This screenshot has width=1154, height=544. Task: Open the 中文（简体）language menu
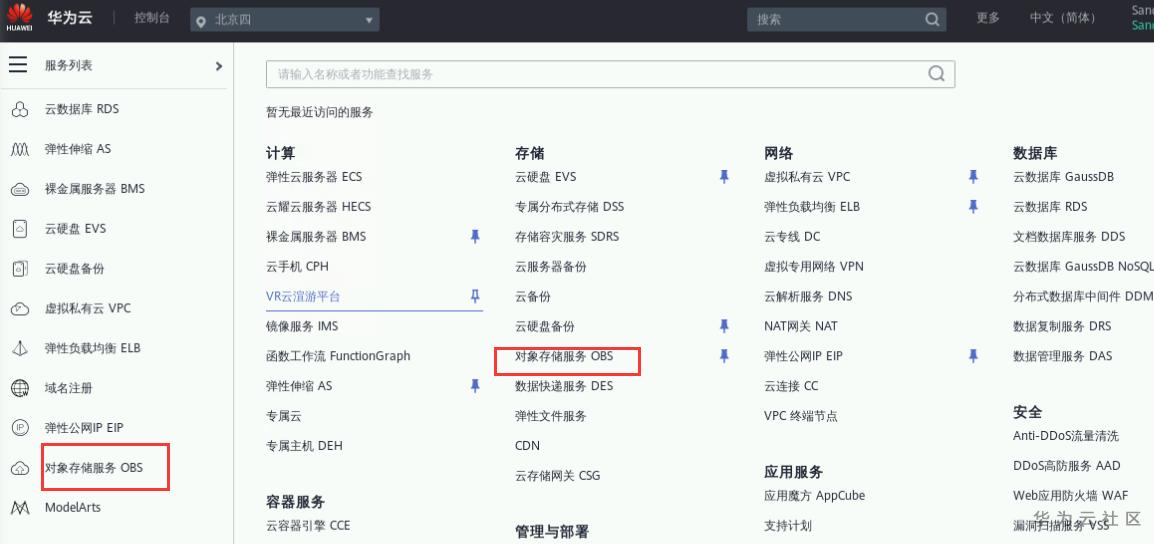point(1062,18)
